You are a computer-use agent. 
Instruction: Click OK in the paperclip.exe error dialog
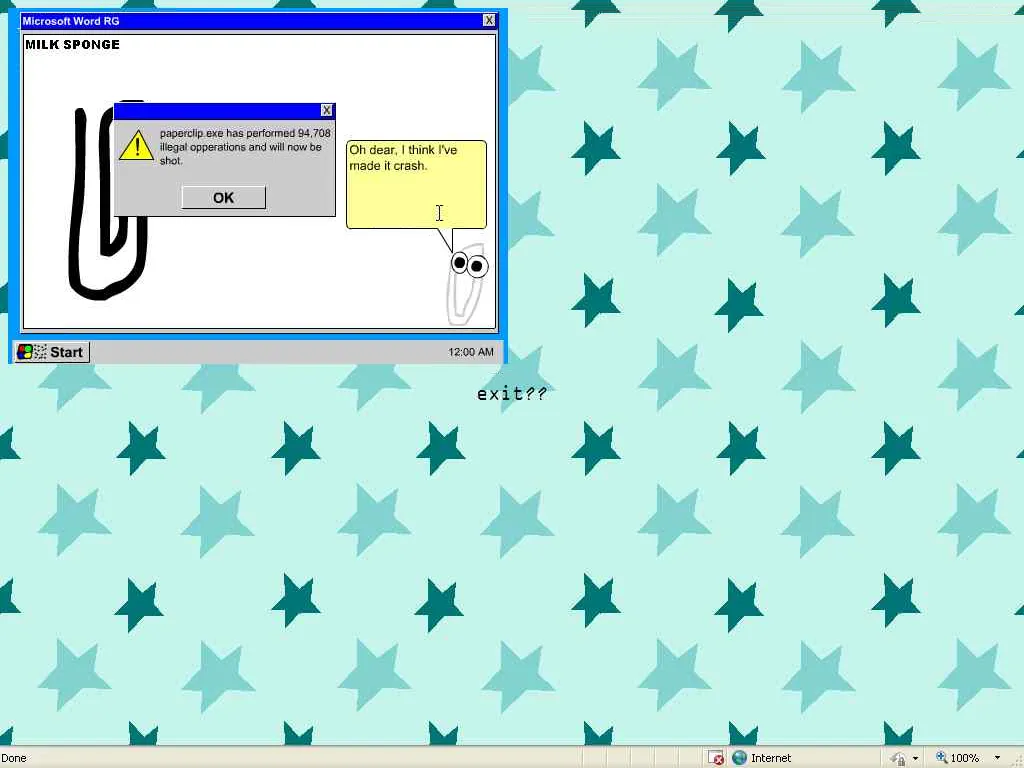point(223,198)
